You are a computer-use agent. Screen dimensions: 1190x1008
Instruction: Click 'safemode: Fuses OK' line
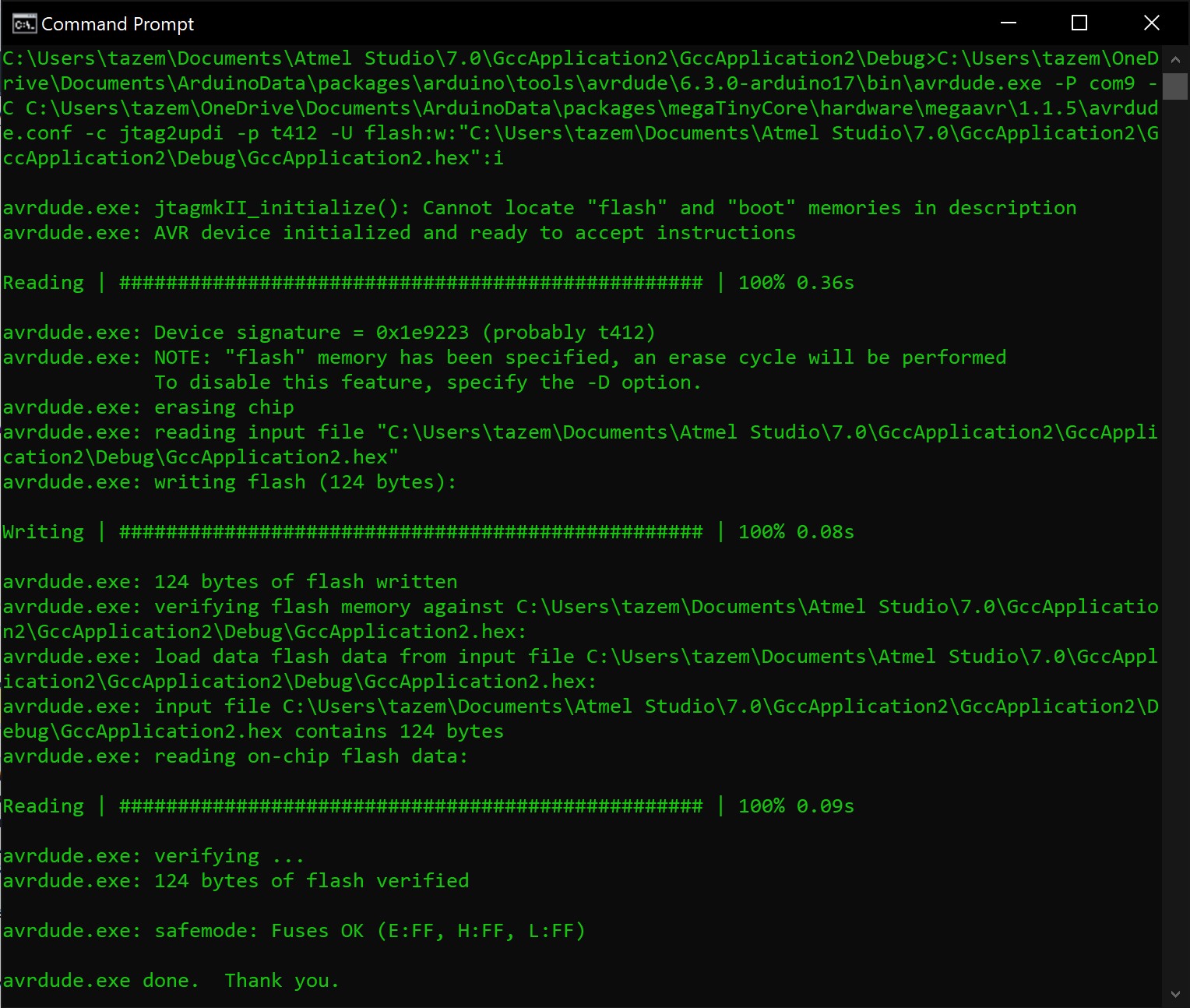click(294, 931)
